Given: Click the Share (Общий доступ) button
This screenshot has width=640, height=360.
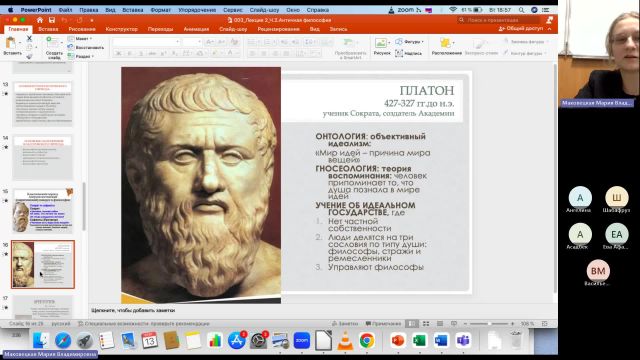Looking at the screenshot, I should pos(521,29).
